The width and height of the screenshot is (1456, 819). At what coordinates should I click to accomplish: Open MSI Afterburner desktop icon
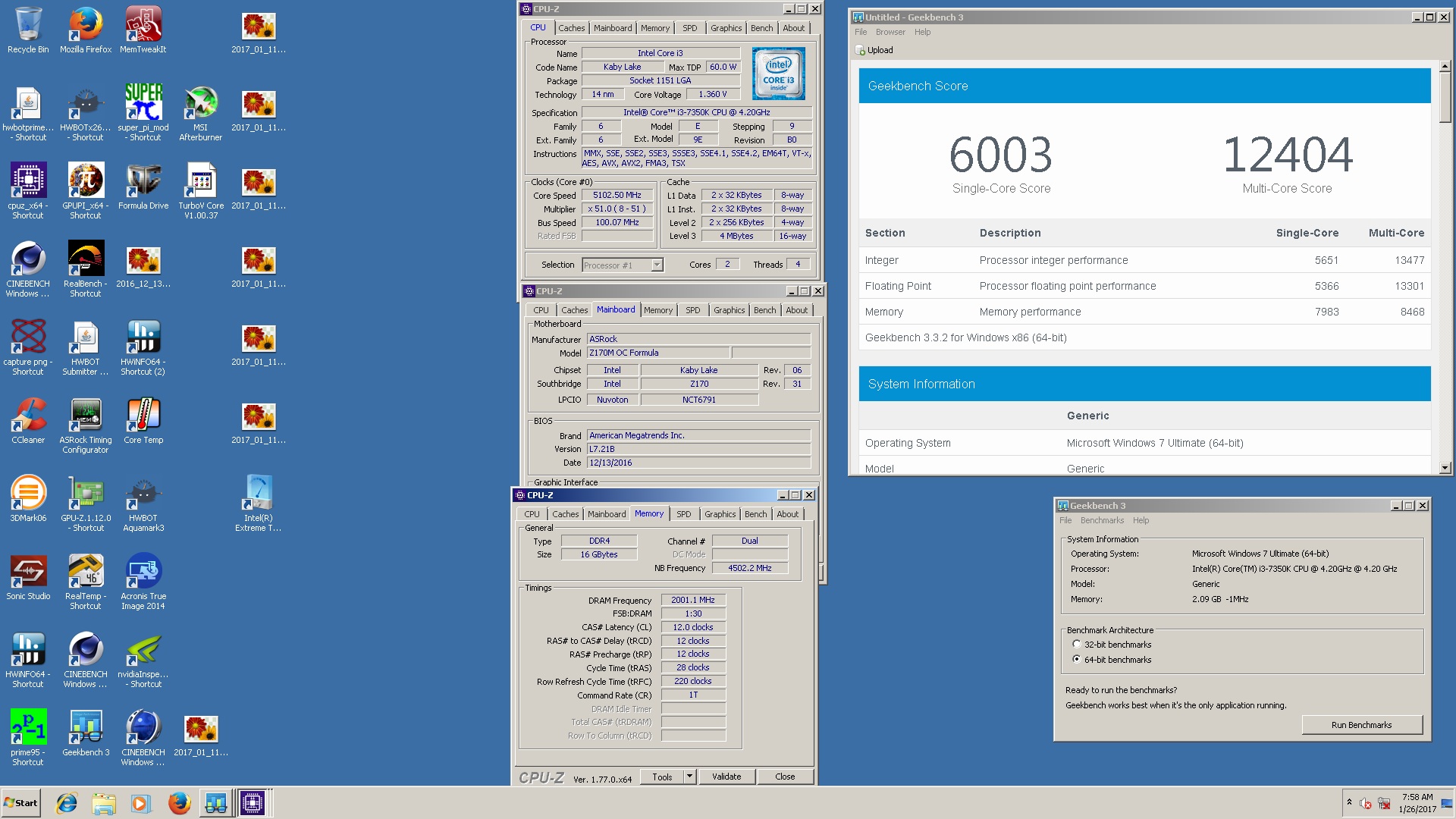tap(201, 113)
